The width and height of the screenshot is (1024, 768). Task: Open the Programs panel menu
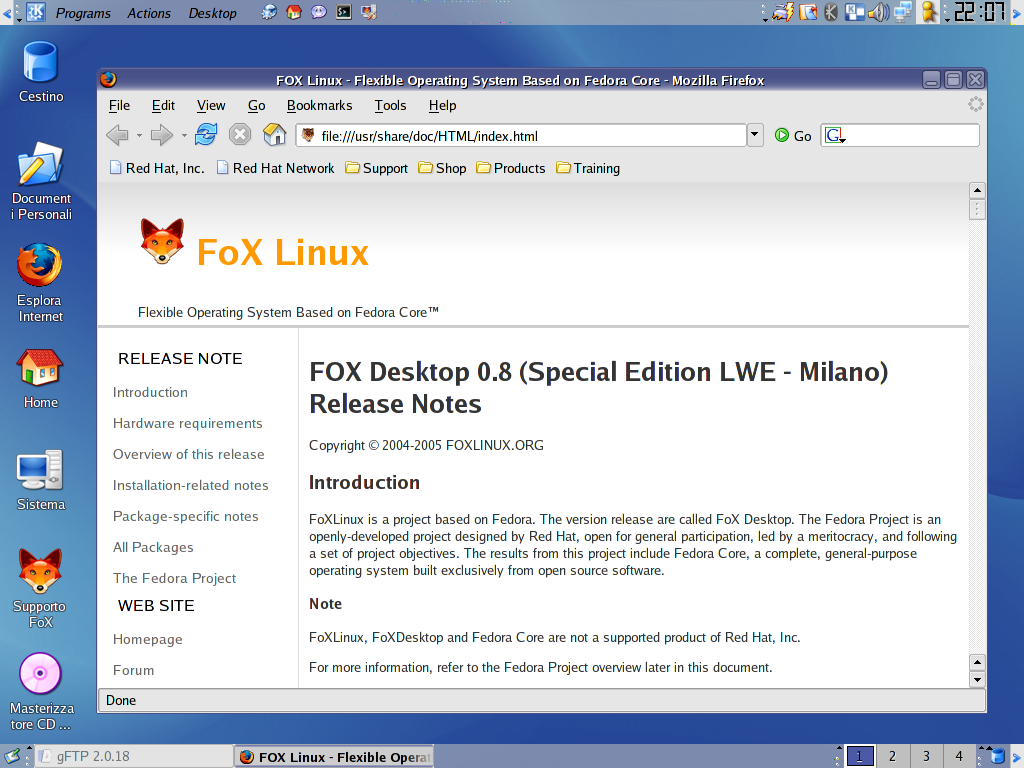coord(83,13)
